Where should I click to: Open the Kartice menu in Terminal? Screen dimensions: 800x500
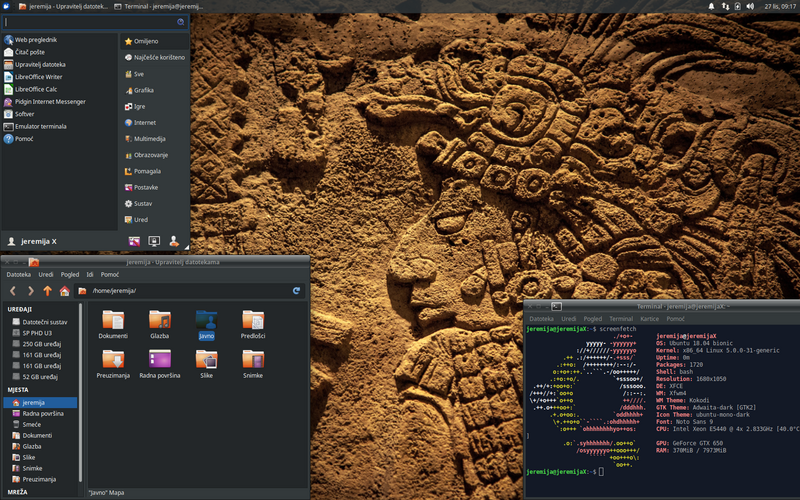(649, 319)
